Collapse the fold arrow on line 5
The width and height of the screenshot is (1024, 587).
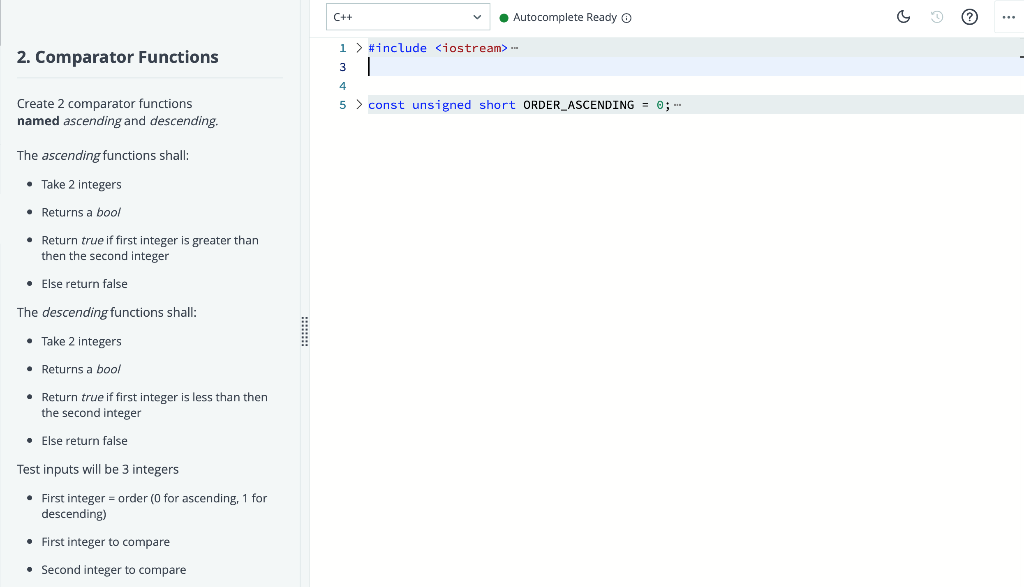[x=358, y=104]
